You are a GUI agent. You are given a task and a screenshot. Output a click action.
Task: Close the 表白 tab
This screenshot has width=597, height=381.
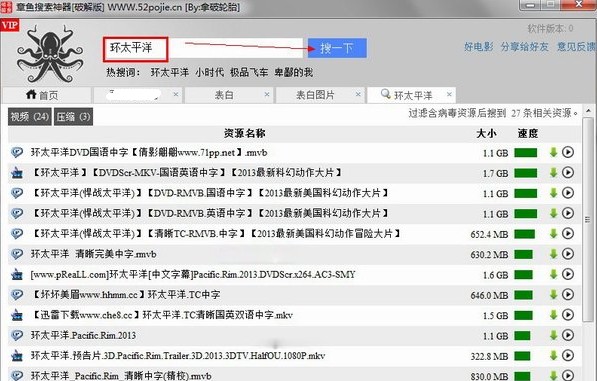coord(267,94)
